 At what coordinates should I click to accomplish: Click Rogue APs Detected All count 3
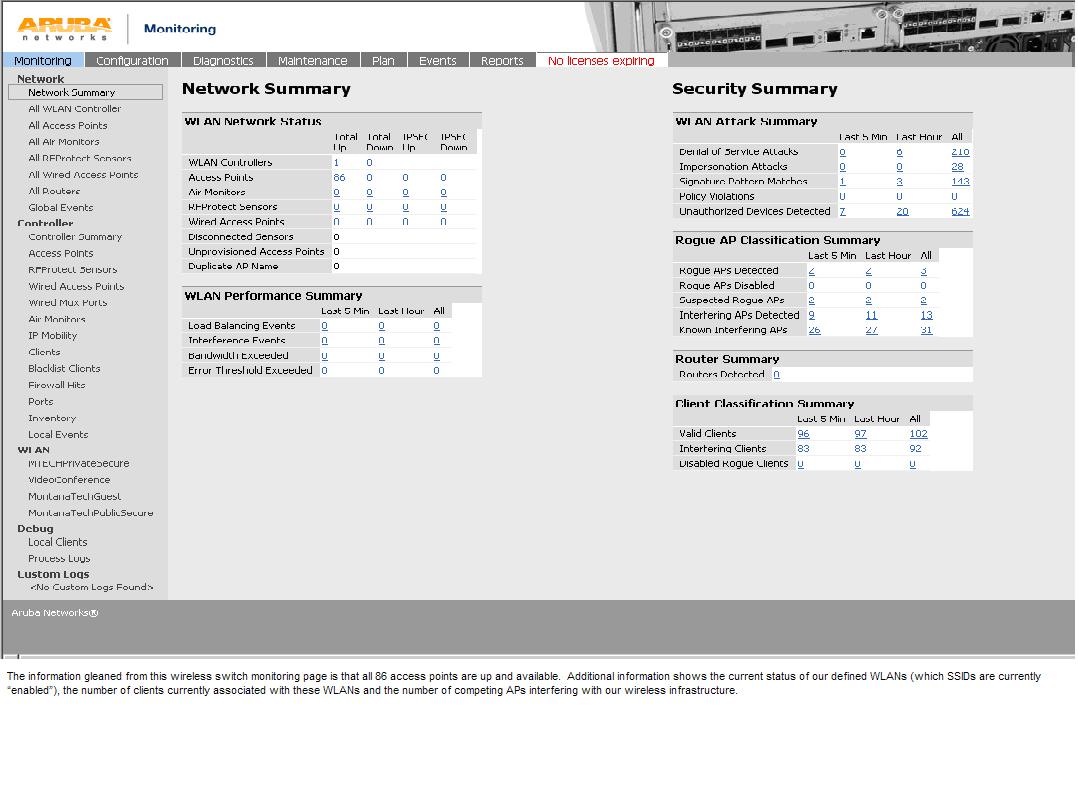click(x=923, y=271)
